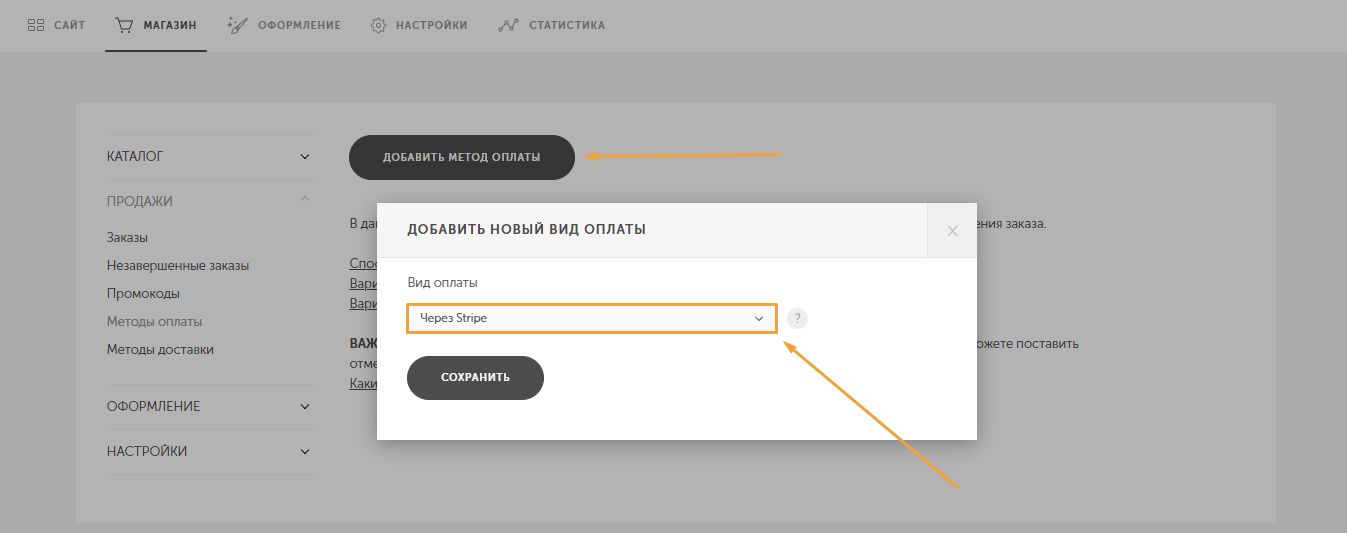Expand the Каталог sidebar section
This screenshot has width=1347, height=533.
click(305, 157)
